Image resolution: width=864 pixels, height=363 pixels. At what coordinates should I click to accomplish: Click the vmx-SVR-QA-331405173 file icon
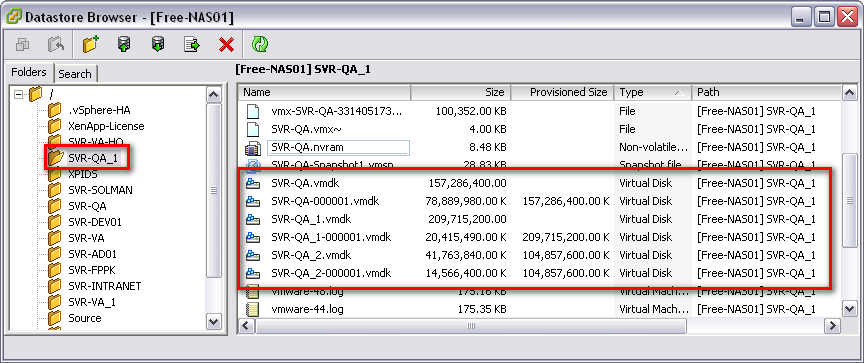click(252, 111)
